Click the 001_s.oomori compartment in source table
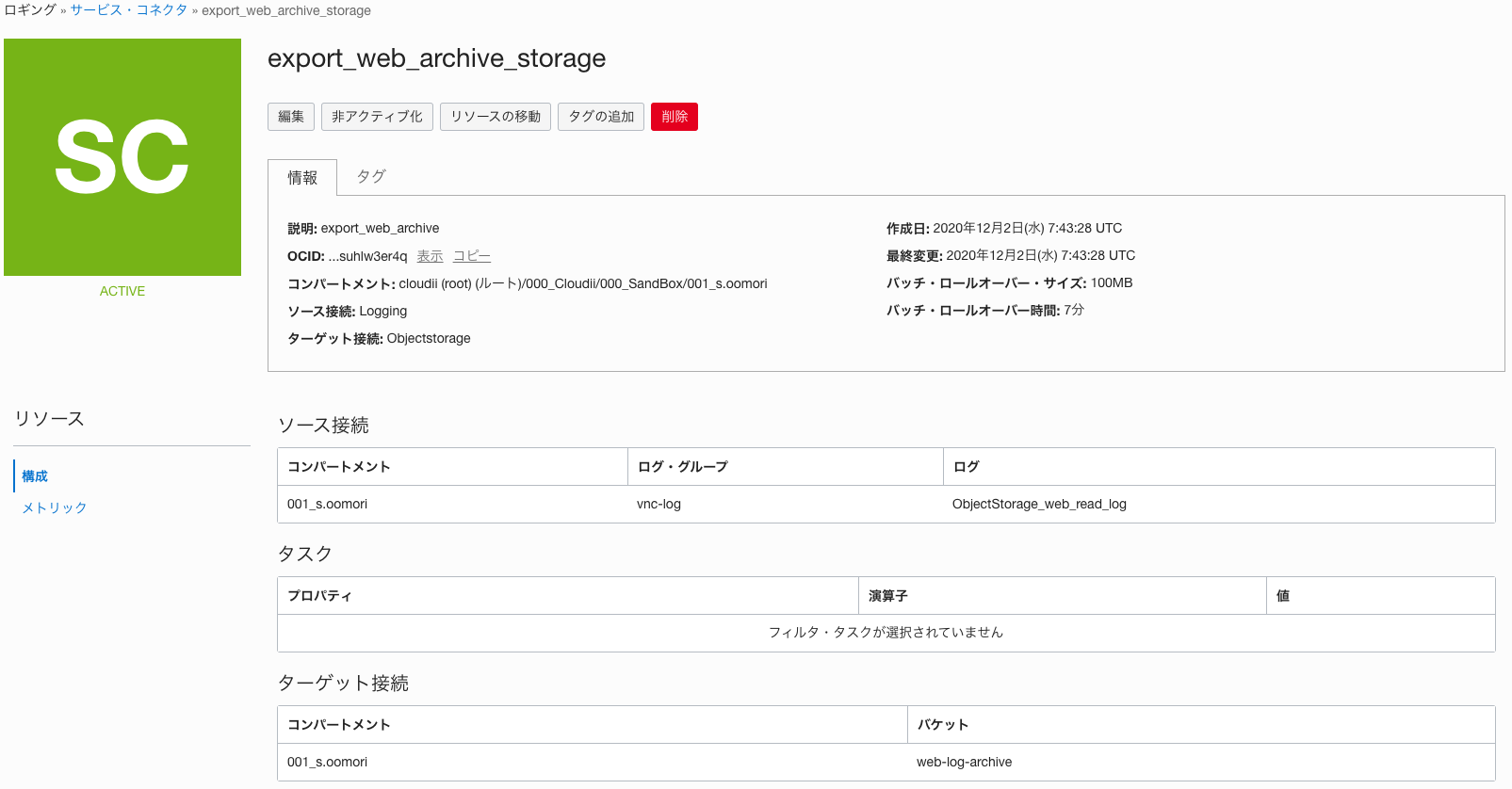The image size is (1512, 789). [x=327, y=504]
